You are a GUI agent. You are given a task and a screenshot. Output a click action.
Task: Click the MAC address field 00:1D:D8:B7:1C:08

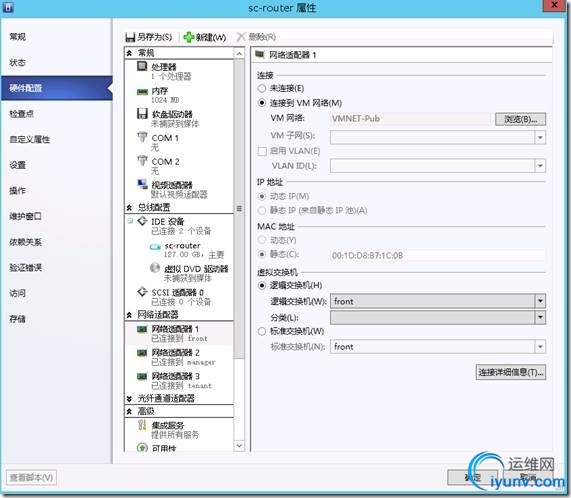pos(438,256)
